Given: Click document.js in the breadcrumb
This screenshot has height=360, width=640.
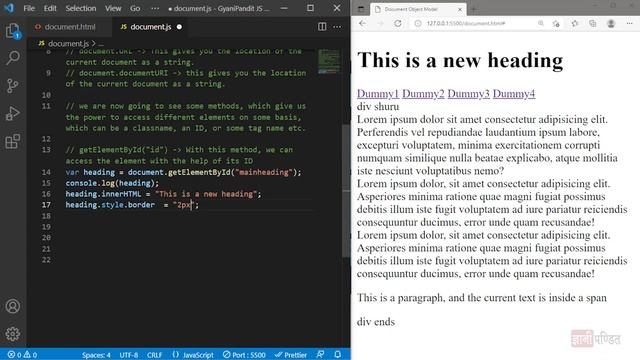Looking at the screenshot, I should tap(68, 43).
